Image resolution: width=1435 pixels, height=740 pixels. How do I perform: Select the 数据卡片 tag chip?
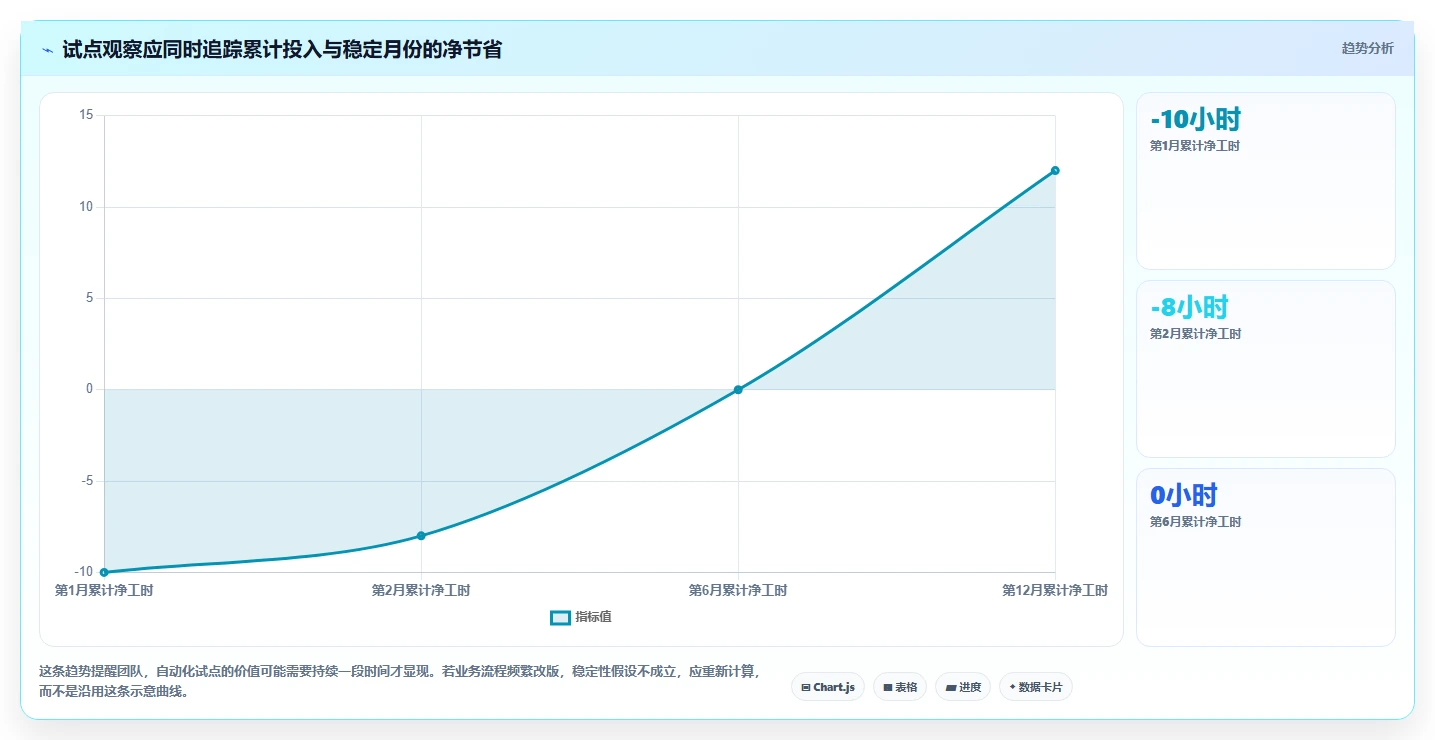[x=1036, y=687]
